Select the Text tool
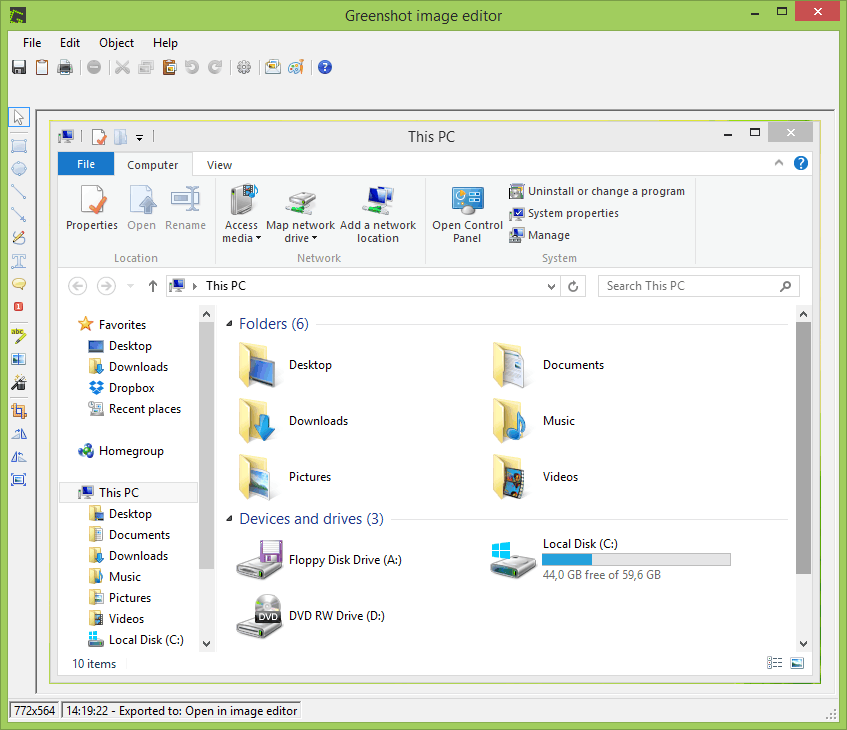The image size is (847, 730). click(x=18, y=261)
